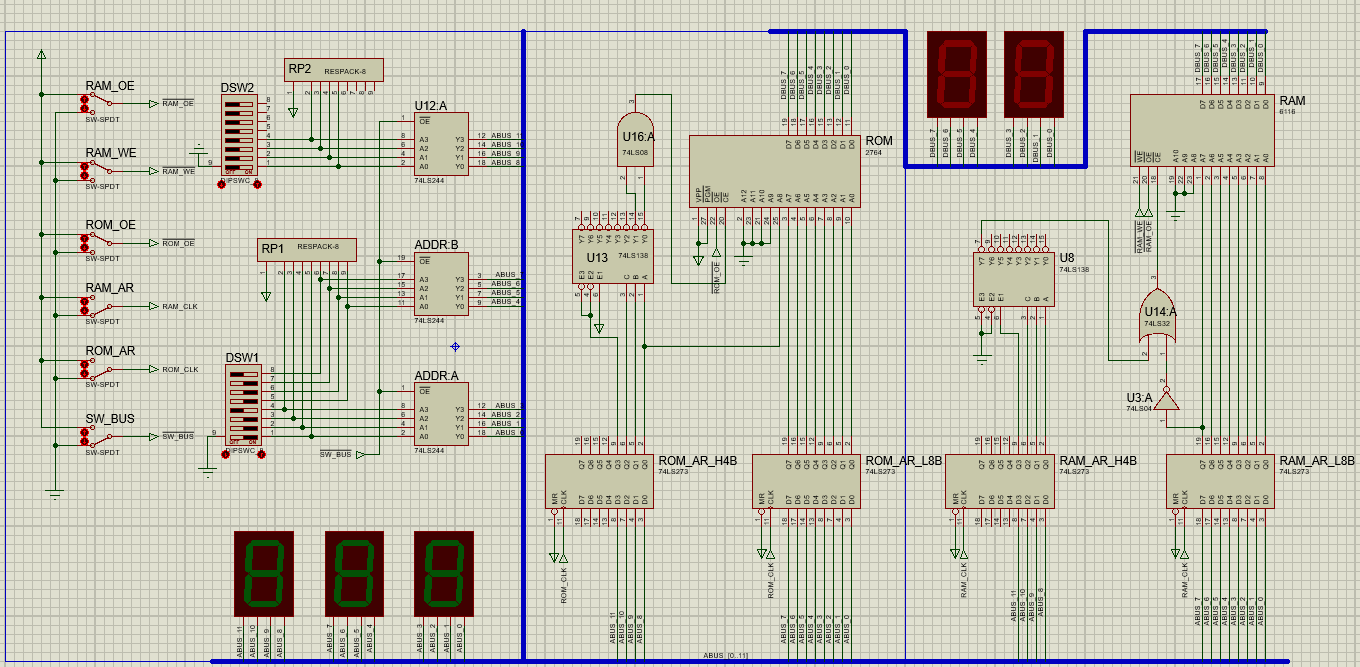
Task: Select the RP2 RESPACK-8 resistor pack
Action: 334,71
